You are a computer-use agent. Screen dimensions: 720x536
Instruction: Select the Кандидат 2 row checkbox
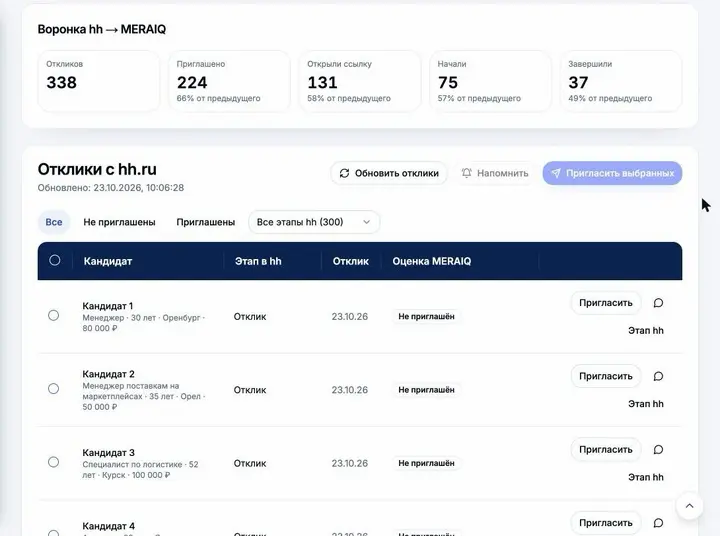(x=53, y=389)
